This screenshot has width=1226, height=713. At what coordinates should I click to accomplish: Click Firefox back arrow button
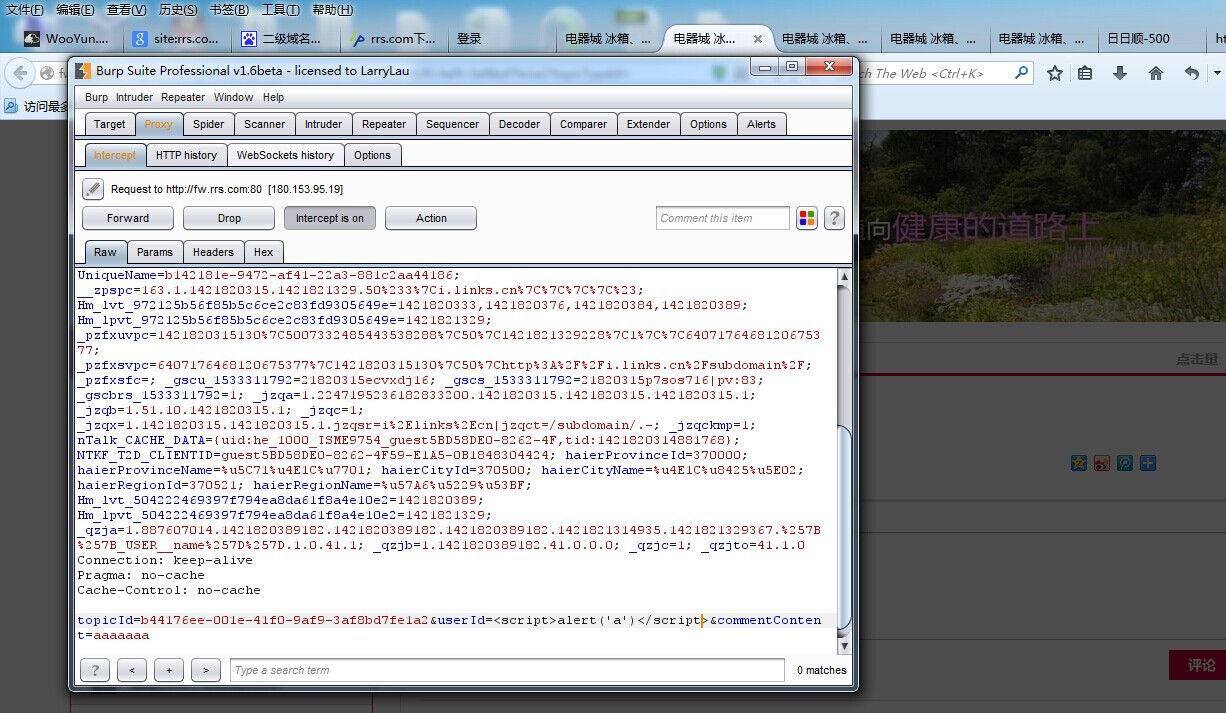tap(19, 73)
